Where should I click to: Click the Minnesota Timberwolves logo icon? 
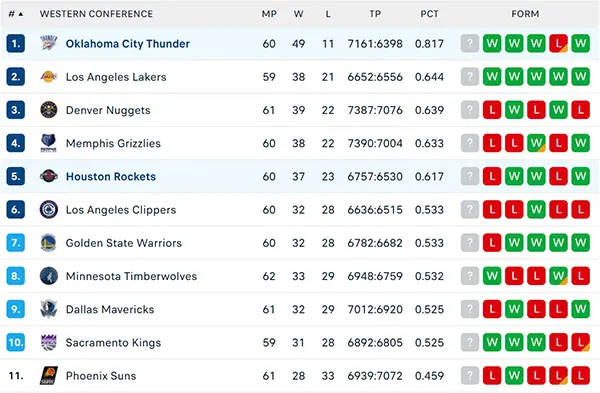pyautogui.click(x=49, y=276)
